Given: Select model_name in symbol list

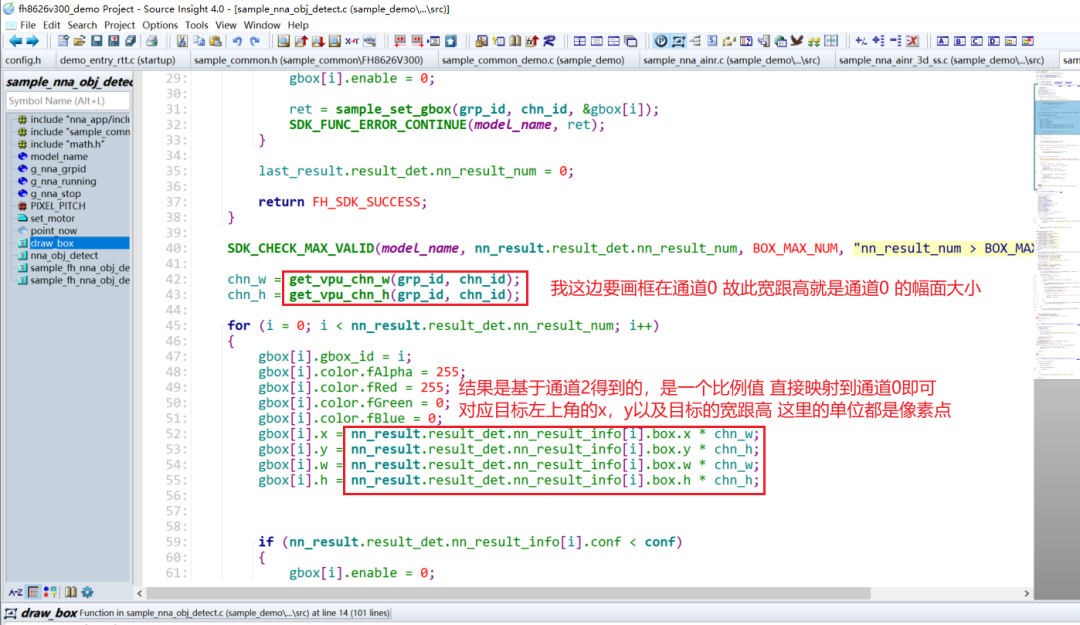Looking at the screenshot, I should point(59,156).
